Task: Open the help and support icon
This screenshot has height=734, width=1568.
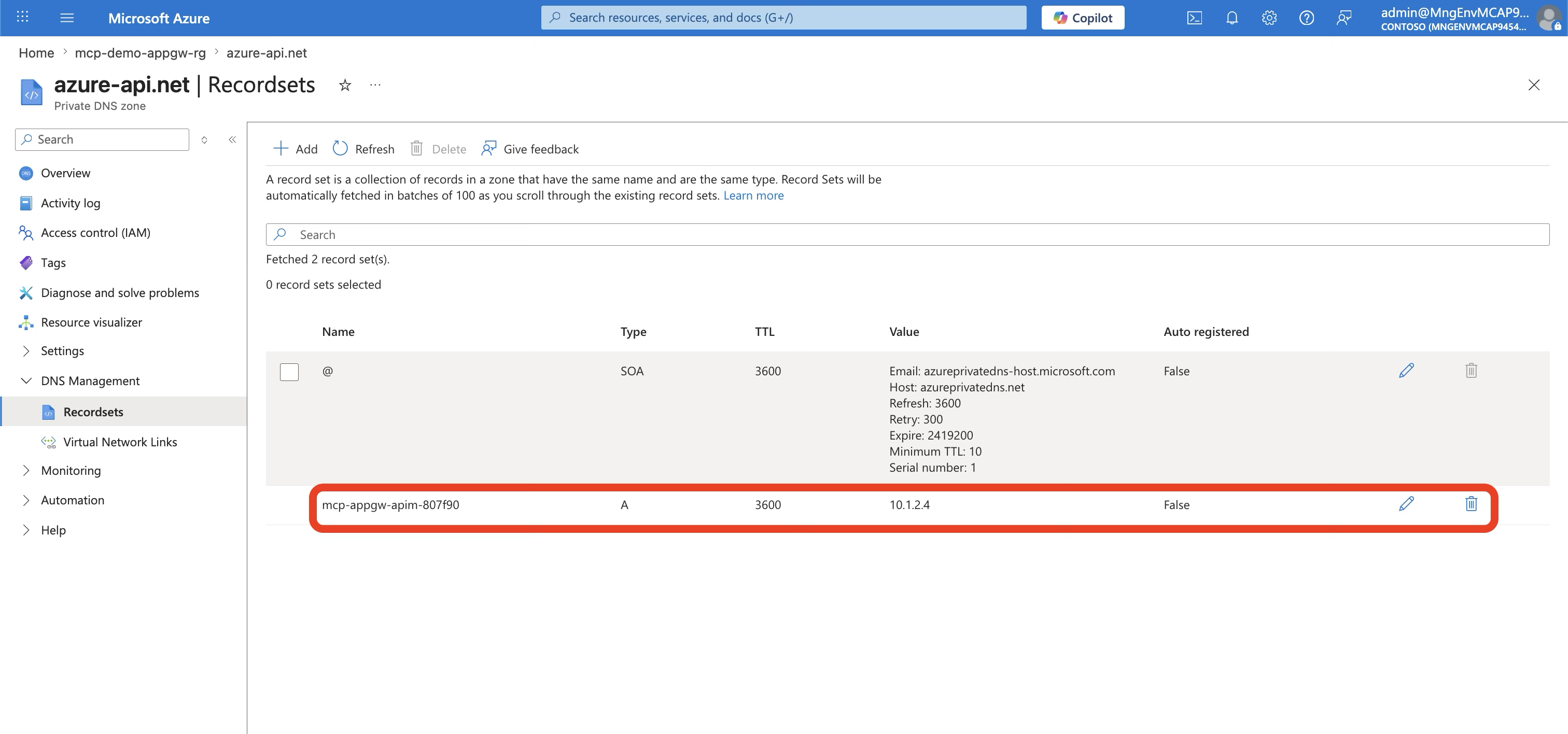Action: point(1307,18)
